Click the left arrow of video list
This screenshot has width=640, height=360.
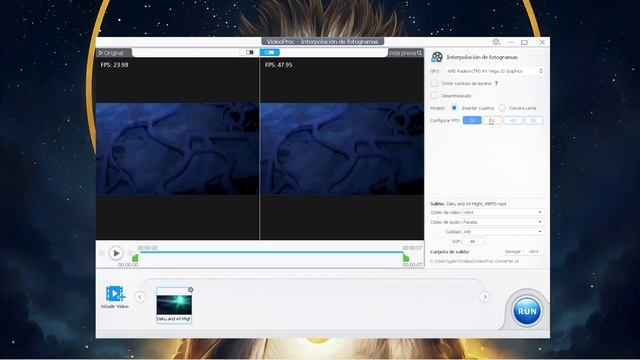click(x=140, y=297)
